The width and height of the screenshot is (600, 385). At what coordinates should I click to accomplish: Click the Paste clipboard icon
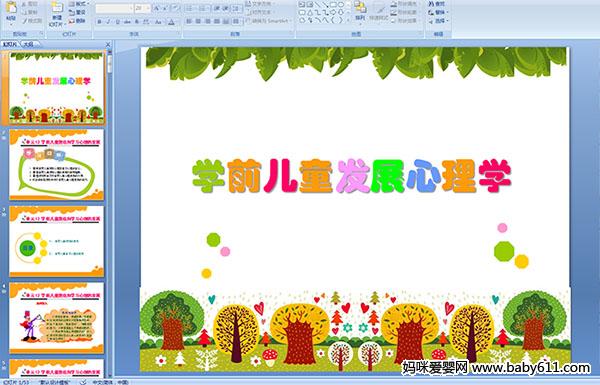point(11,8)
